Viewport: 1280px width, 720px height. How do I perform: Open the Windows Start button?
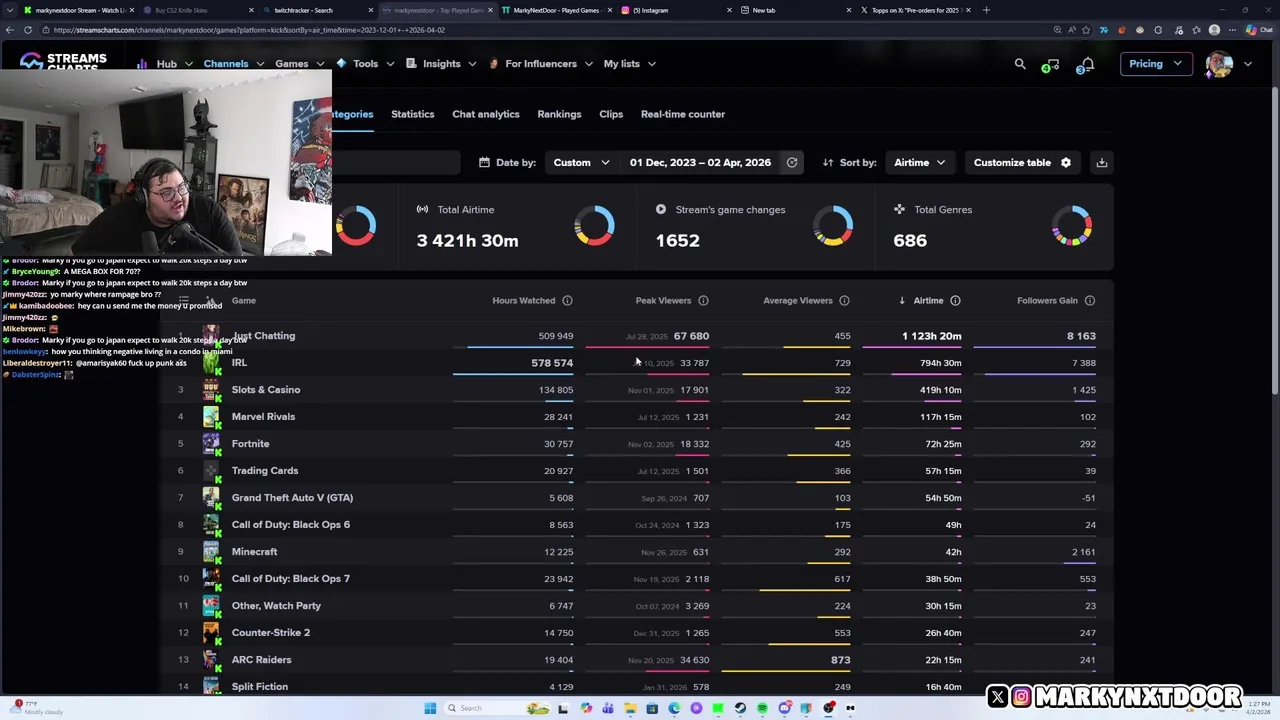pos(430,708)
